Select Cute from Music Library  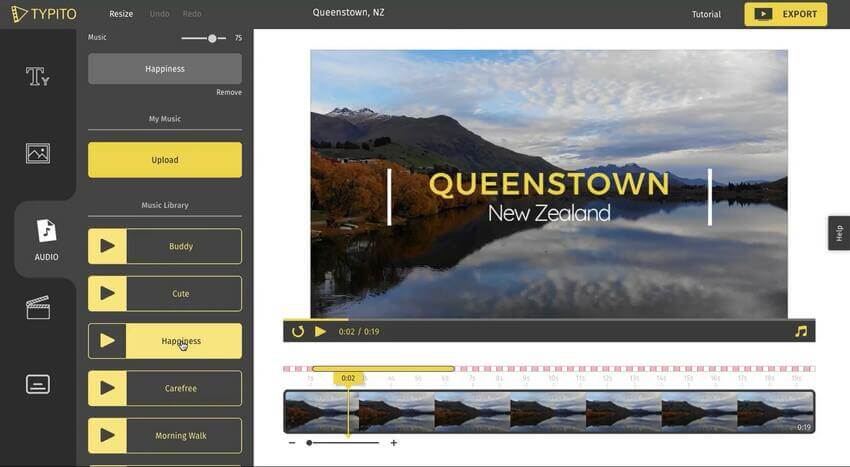point(184,293)
